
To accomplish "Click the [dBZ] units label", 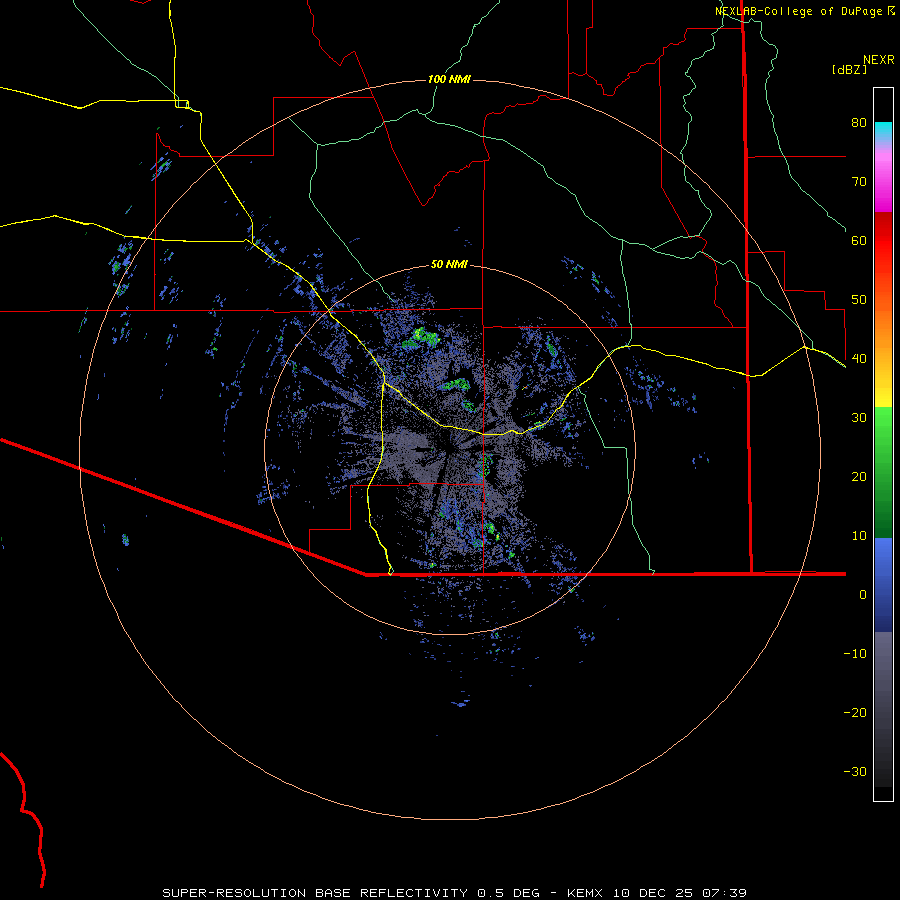I will click(x=849, y=69).
